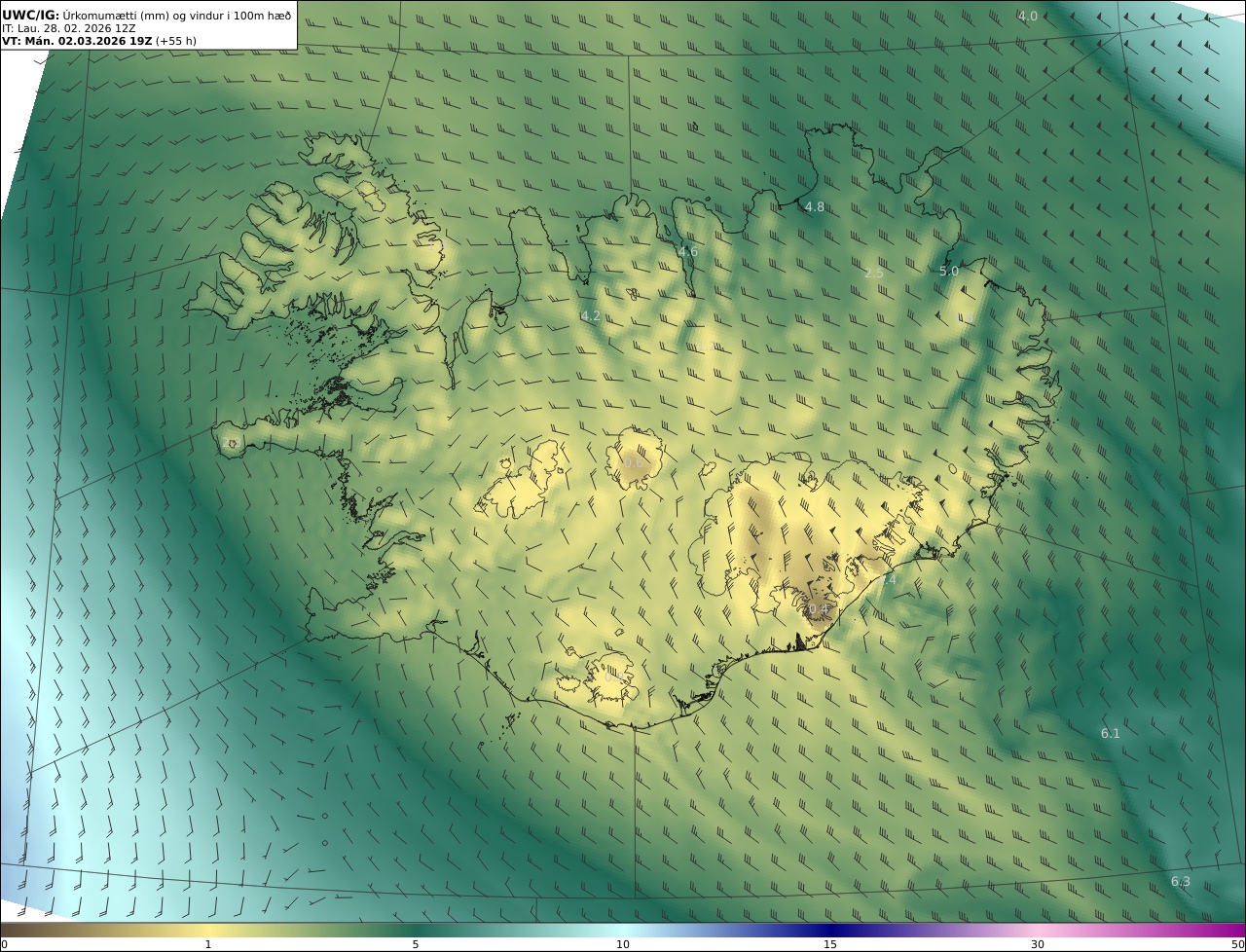Click the initial time line "IT: Lau. 28. 02. 2026 12Z"
Screen dimensions: 1246x952
(69, 29)
